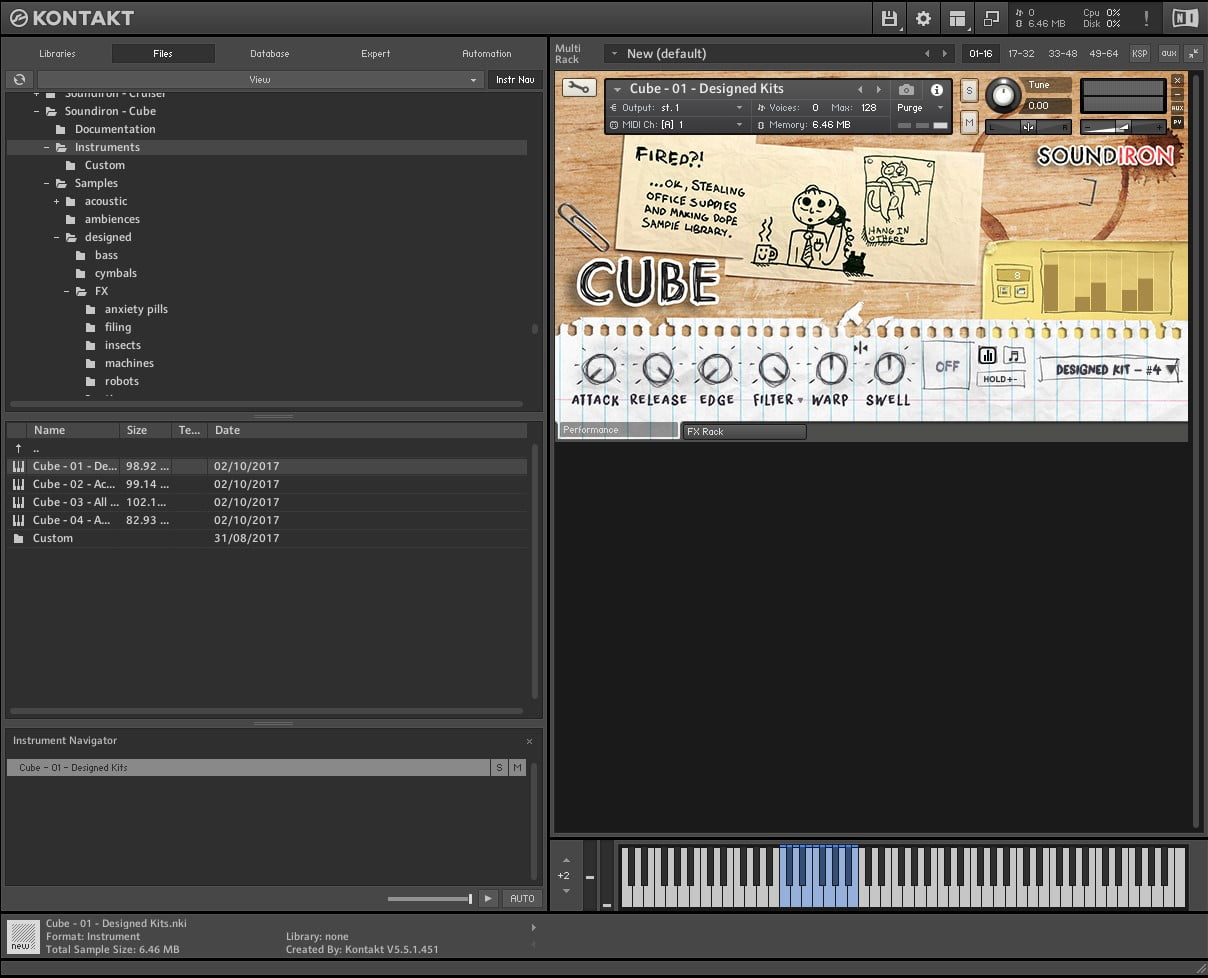Show rack page 17-32

coord(1021,53)
